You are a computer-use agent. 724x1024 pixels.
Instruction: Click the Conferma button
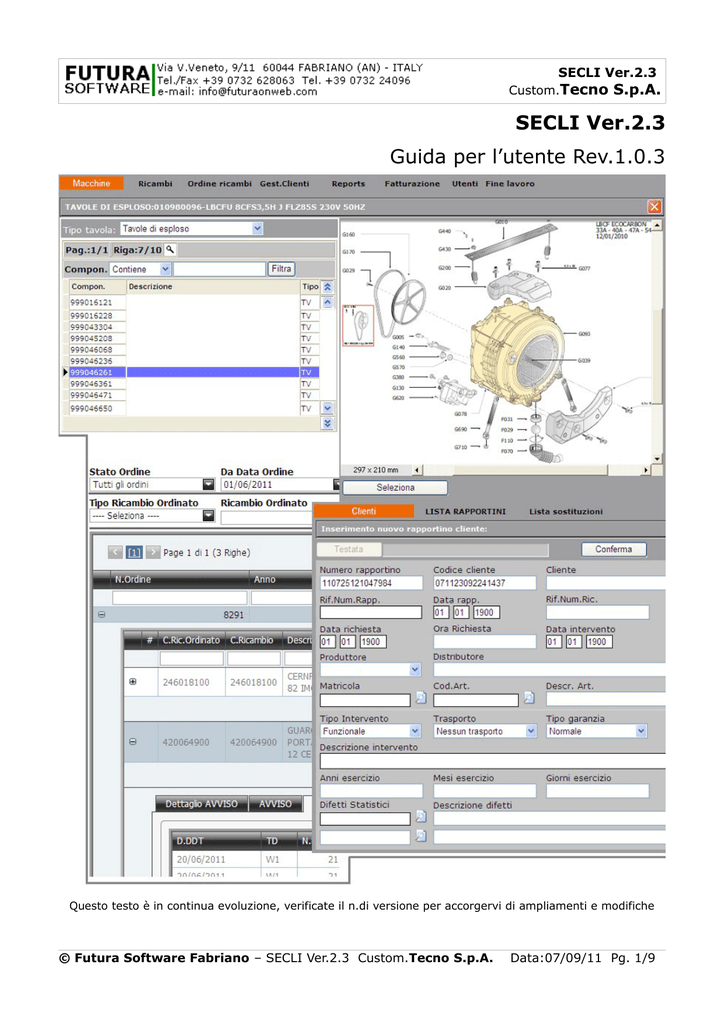[x=614, y=549]
